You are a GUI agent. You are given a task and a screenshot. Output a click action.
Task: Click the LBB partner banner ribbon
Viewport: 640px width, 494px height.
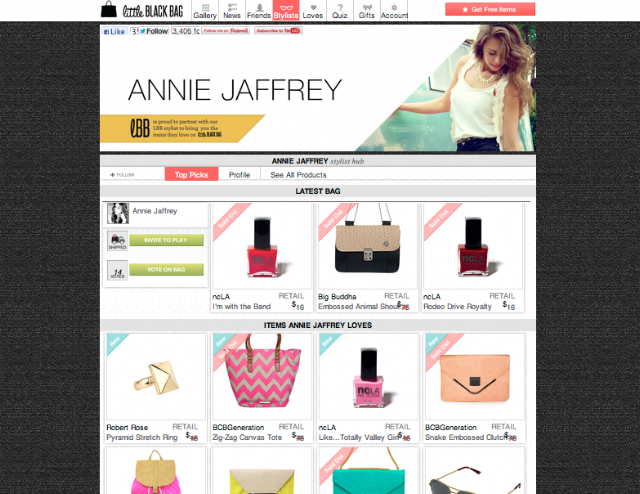tap(182, 128)
